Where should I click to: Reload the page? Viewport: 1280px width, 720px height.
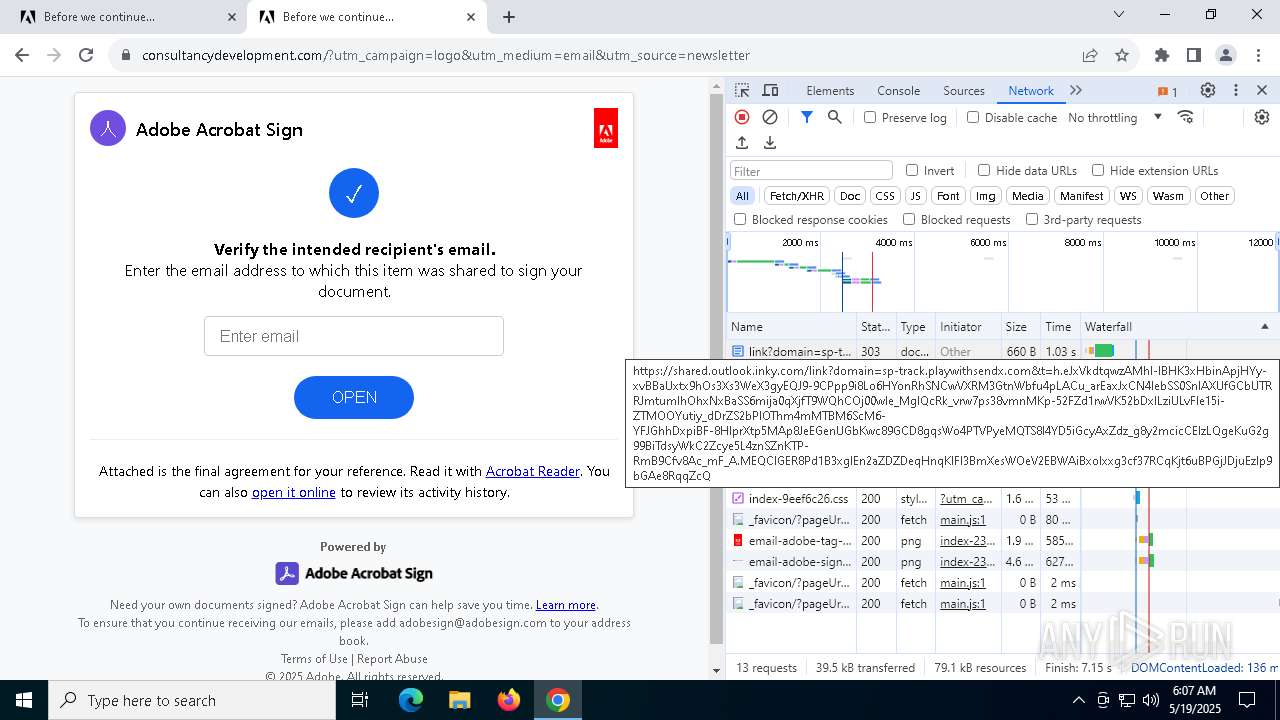(x=86, y=55)
